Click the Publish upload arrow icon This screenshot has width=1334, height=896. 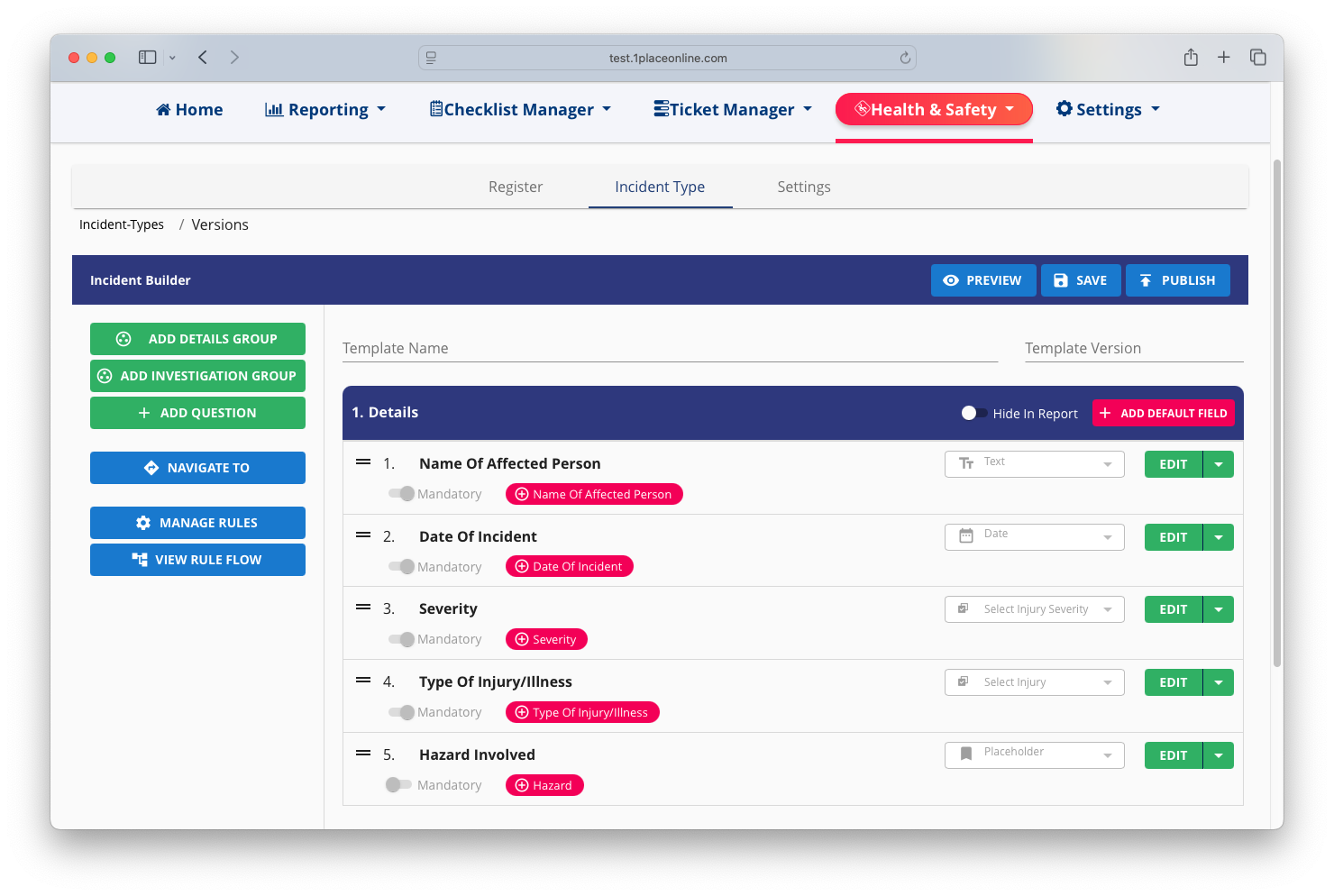coord(1145,280)
